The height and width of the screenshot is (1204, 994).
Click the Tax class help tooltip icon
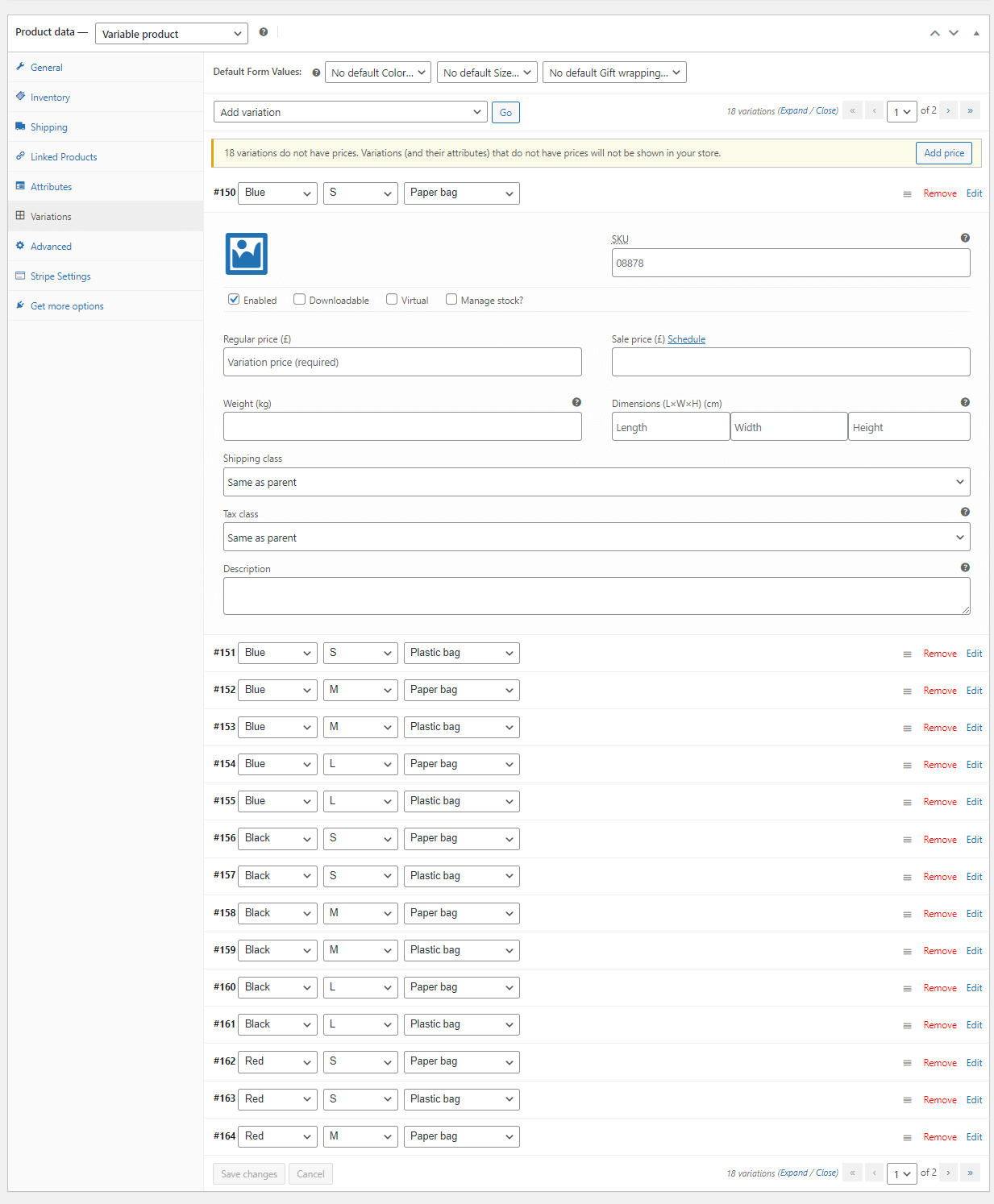[965, 512]
